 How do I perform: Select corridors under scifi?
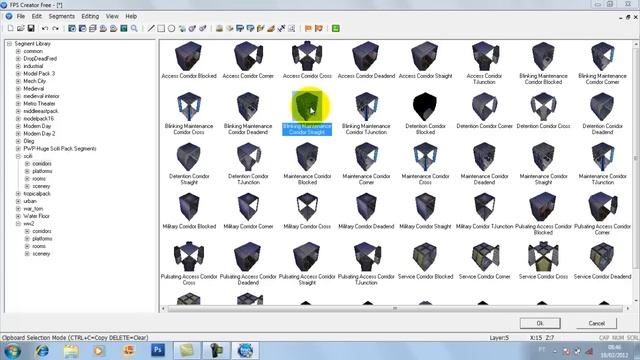(x=42, y=163)
